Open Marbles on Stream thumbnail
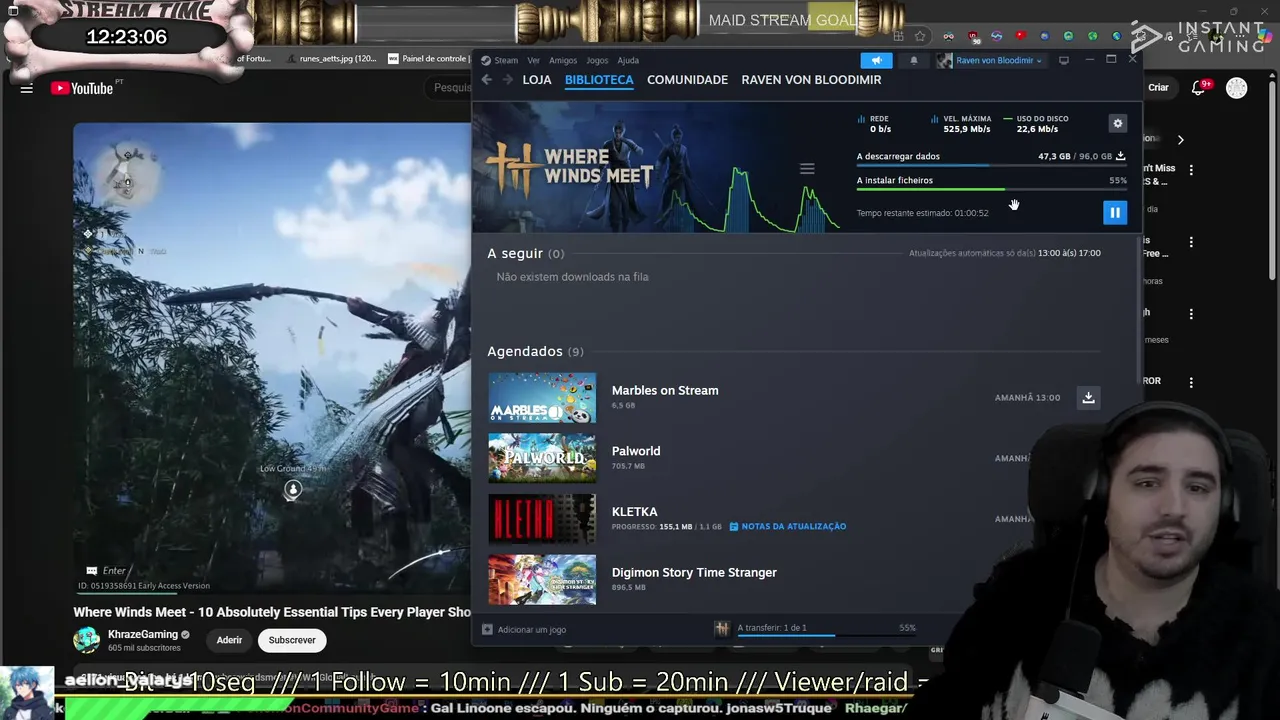1280x720 pixels. click(x=542, y=397)
